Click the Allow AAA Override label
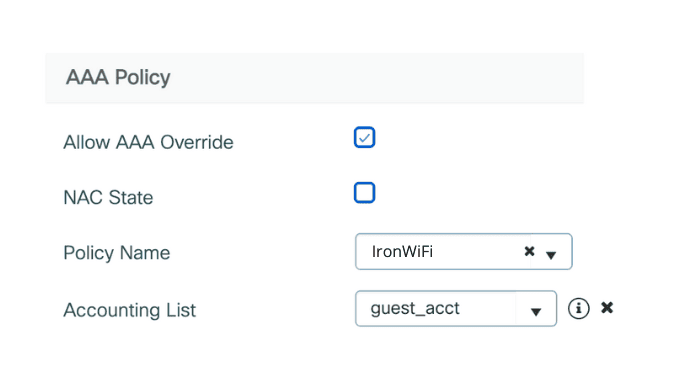Viewport: 697px width, 370px height. (148, 142)
